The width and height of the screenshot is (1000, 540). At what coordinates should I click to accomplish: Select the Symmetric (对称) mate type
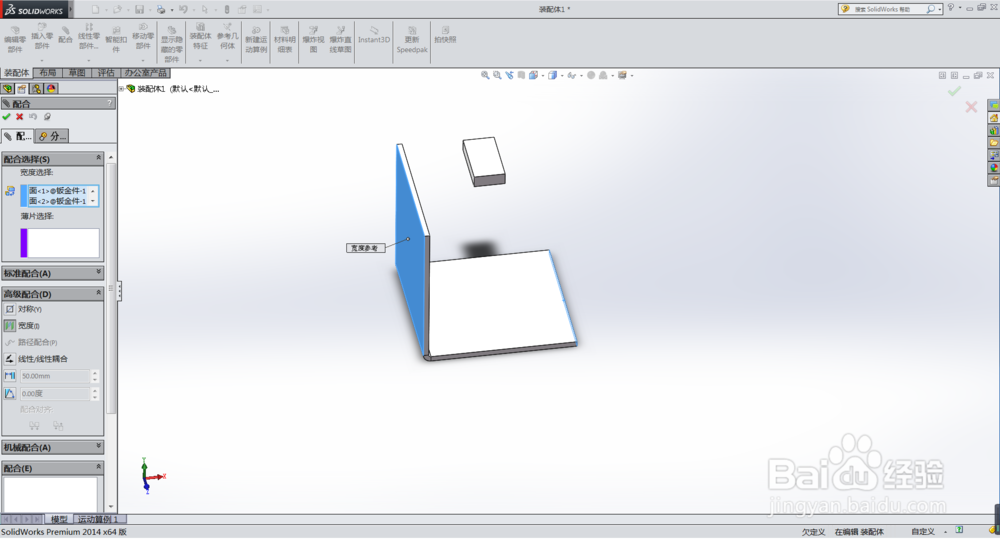tap(23, 309)
